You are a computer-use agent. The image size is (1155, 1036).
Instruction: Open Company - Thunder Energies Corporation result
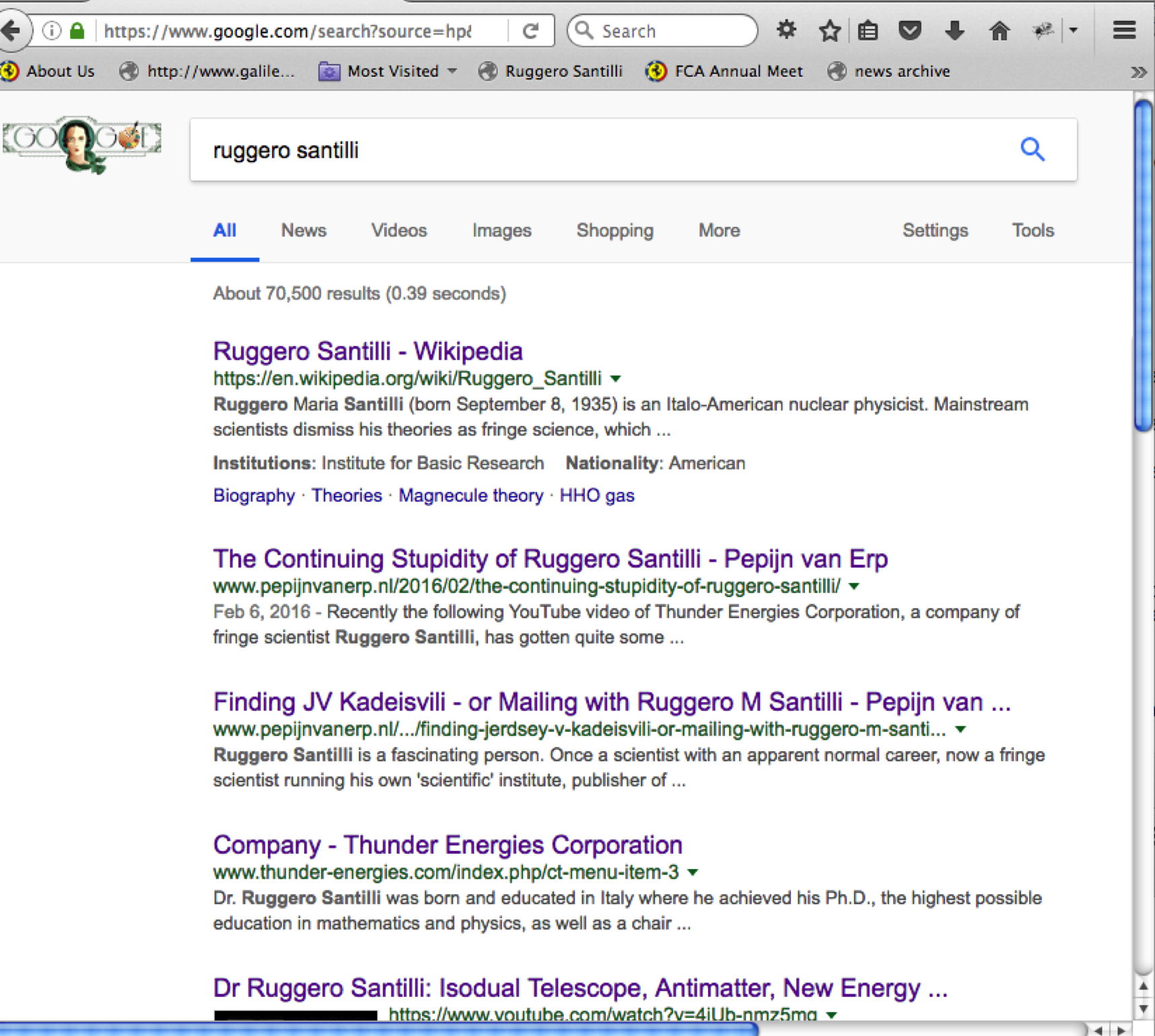448,845
